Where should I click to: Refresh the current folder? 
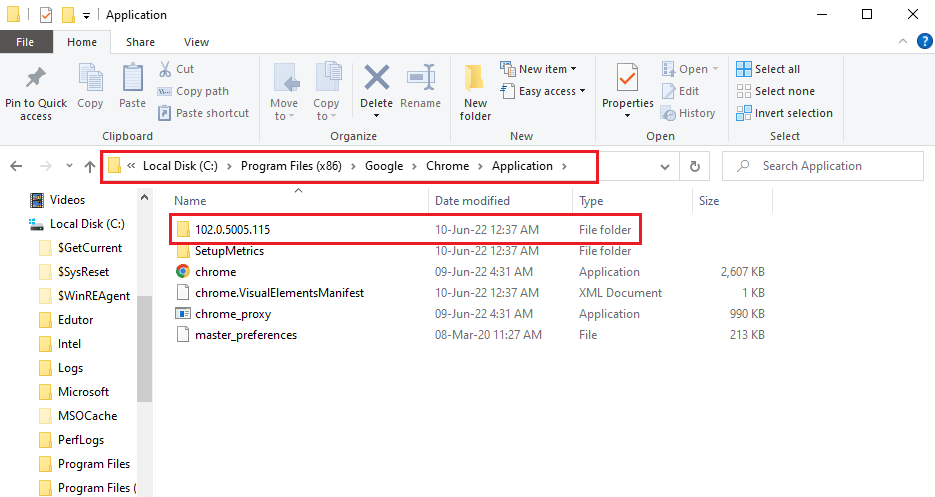click(695, 166)
